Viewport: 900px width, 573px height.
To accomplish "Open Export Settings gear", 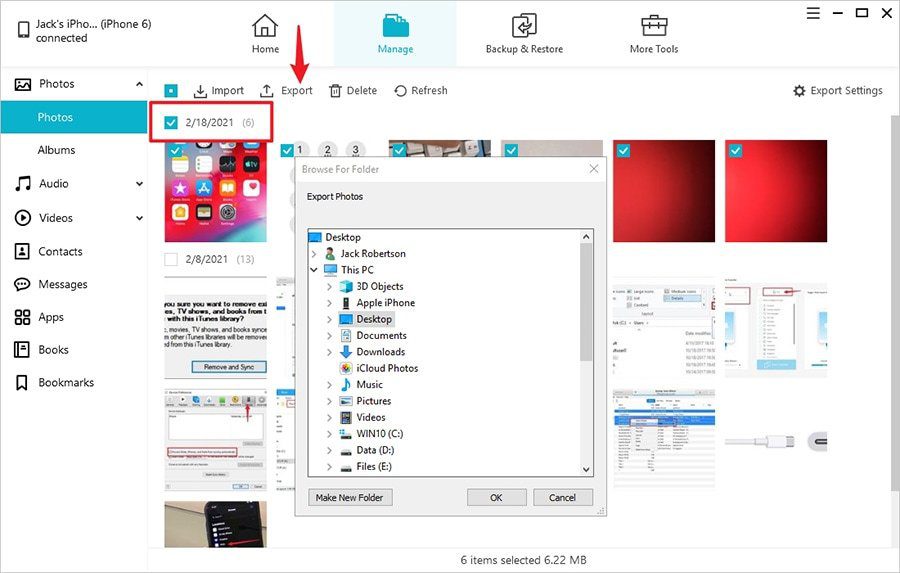I will (799, 91).
